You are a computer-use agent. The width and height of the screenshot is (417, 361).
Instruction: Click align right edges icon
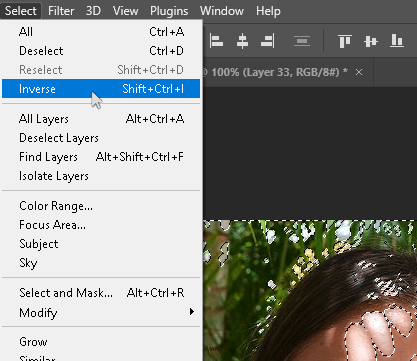click(x=268, y=41)
